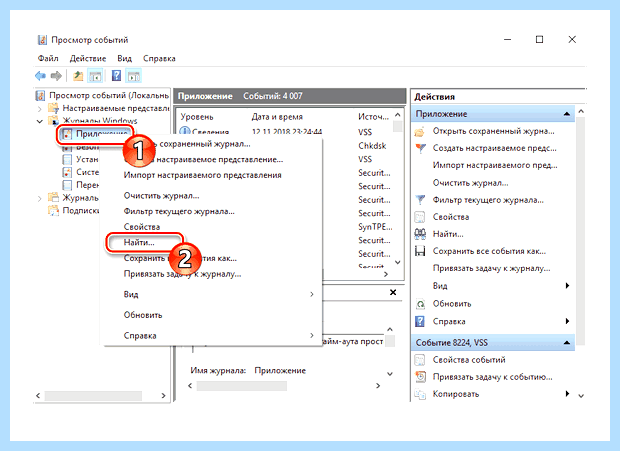This screenshot has height=451, width=620.
Task: Click the event list scroll up arrow
Action: 397,115
